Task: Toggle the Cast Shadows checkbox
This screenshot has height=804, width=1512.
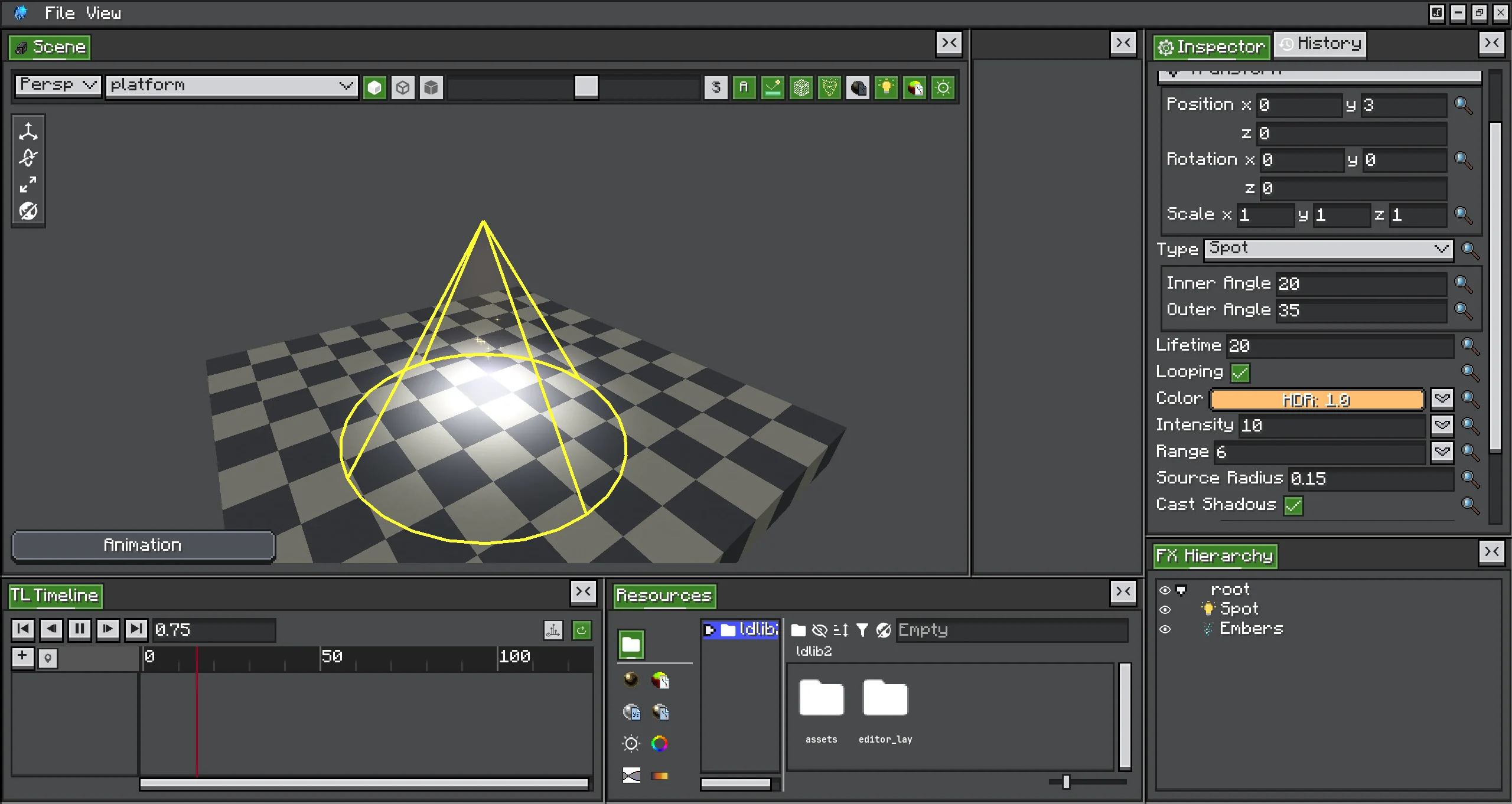Action: (x=1293, y=506)
